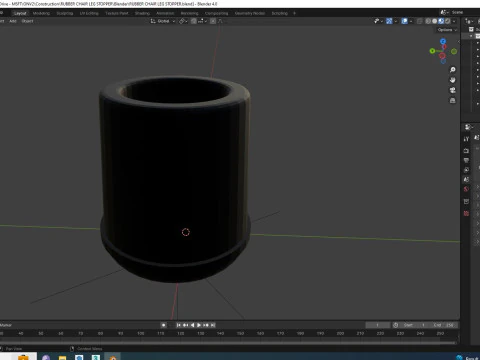This screenshot has width=480, height=360.
Task: Switch to the Rendering workspace tab
Action: [189, 13]
